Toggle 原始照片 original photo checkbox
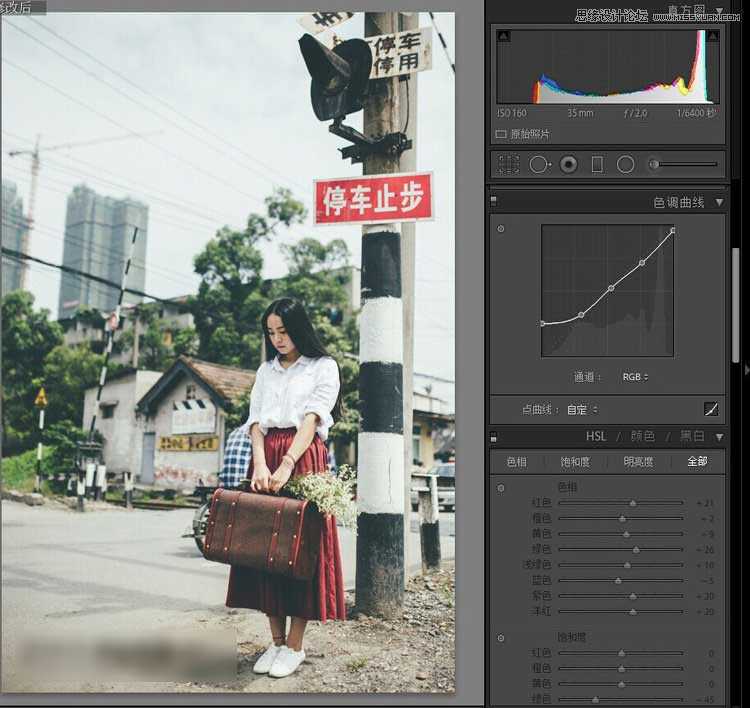Screen dimensions: 750x708 coord(501,134)
